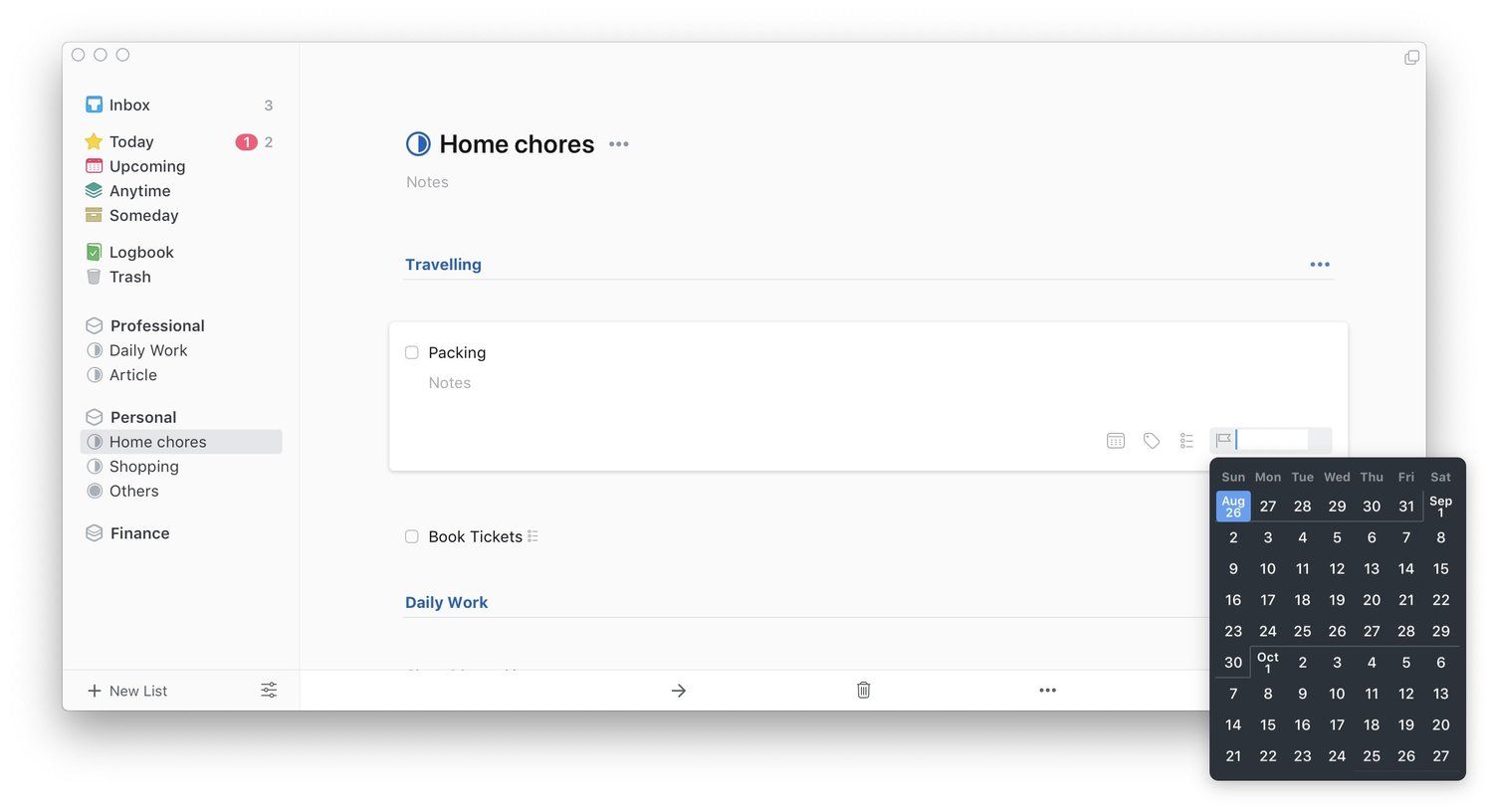Go to the Upcoming list

[x=146, y=166]
